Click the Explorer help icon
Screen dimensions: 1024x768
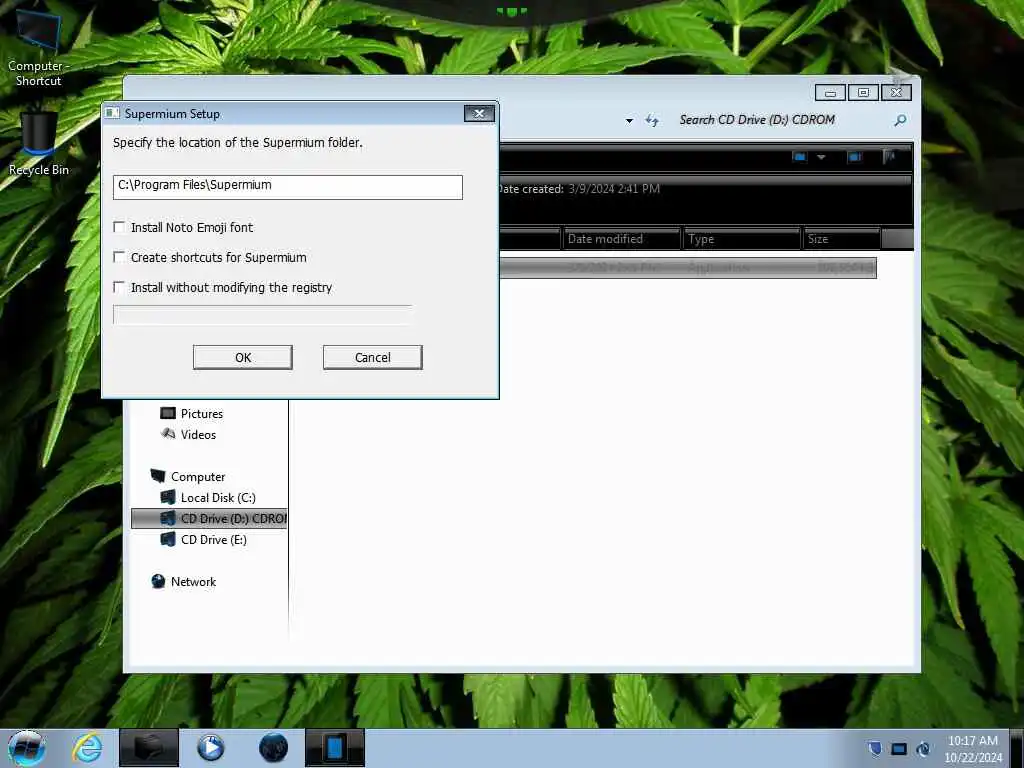(889, 157)
